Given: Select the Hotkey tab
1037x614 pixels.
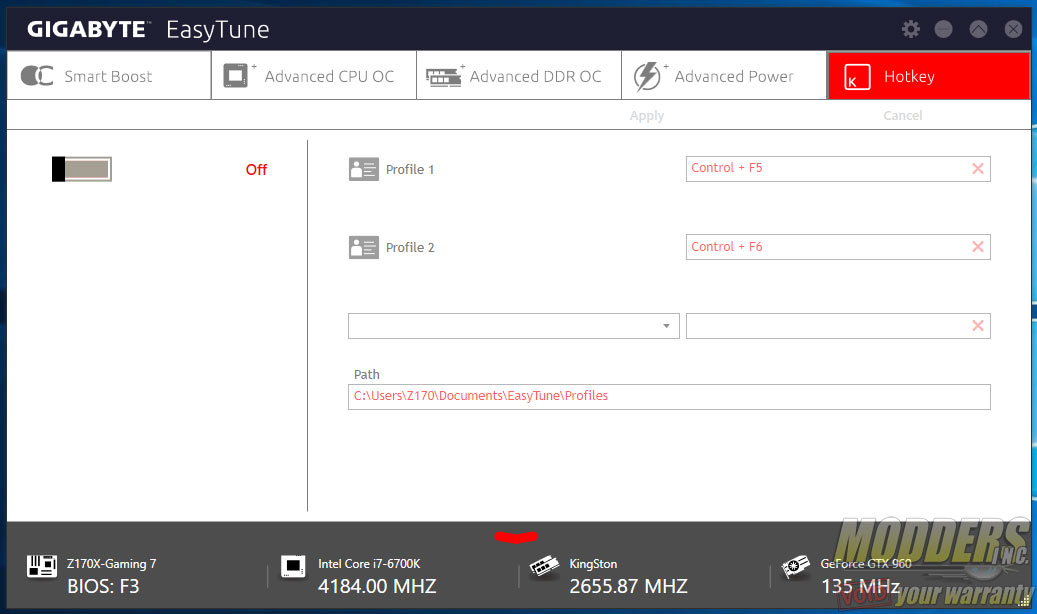Looking at the screenshot, I should pyautogui.click(x=929, y=76).
